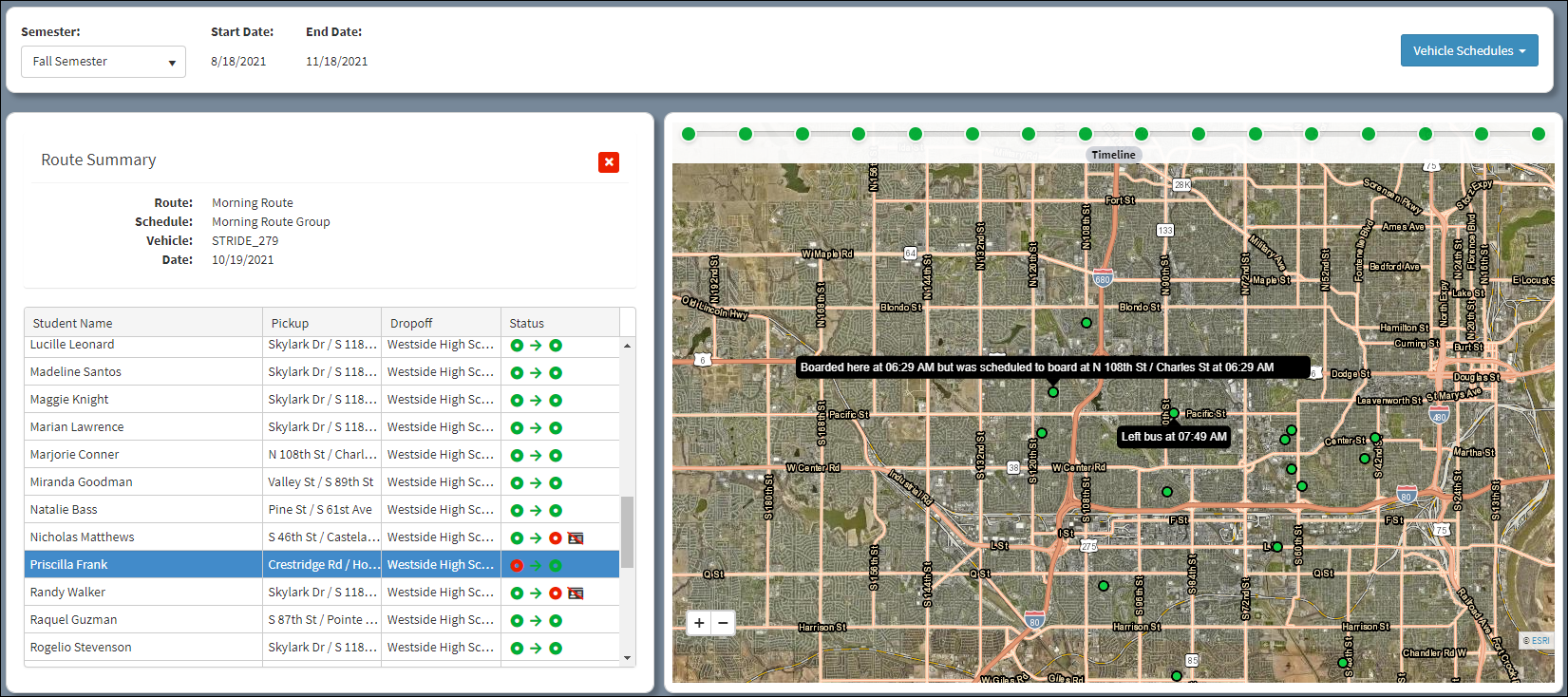The width and height of the screenshot is (1568, 697).
Task: Zoom out on the map
Action: (723, 623)
